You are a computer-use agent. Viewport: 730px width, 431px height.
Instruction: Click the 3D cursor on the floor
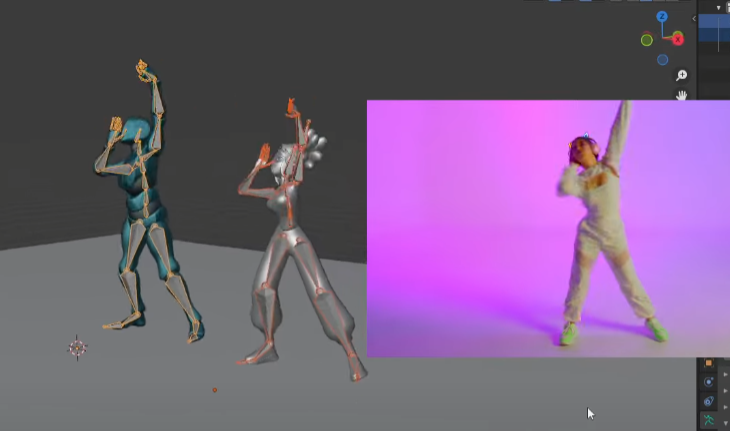pyautogui.click(x=78, y=347)
